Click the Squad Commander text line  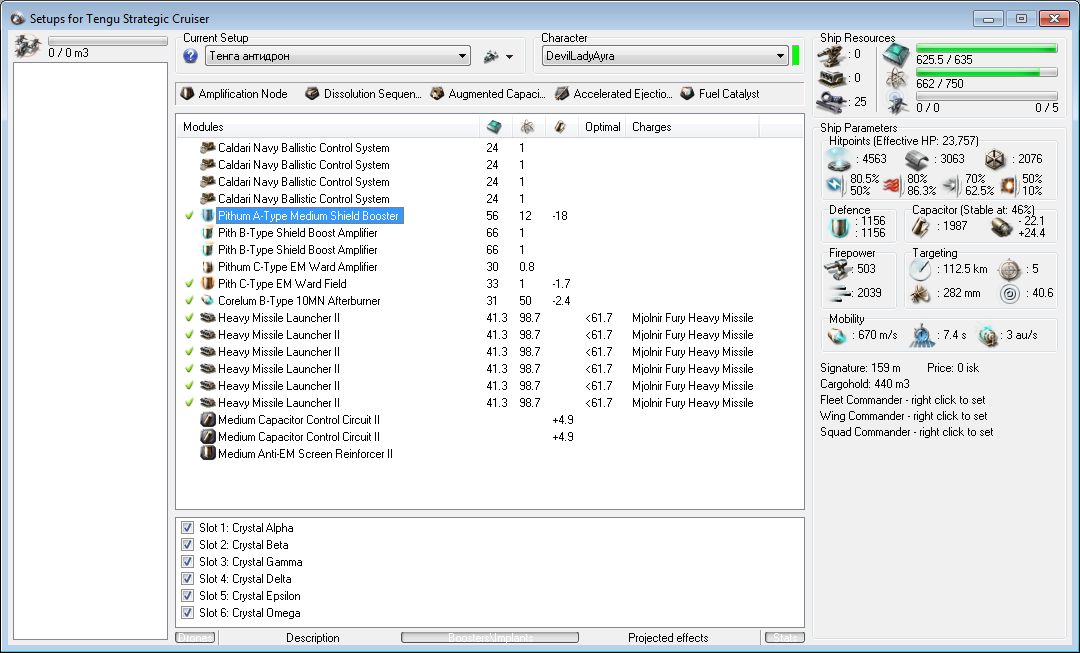[906, 433]
